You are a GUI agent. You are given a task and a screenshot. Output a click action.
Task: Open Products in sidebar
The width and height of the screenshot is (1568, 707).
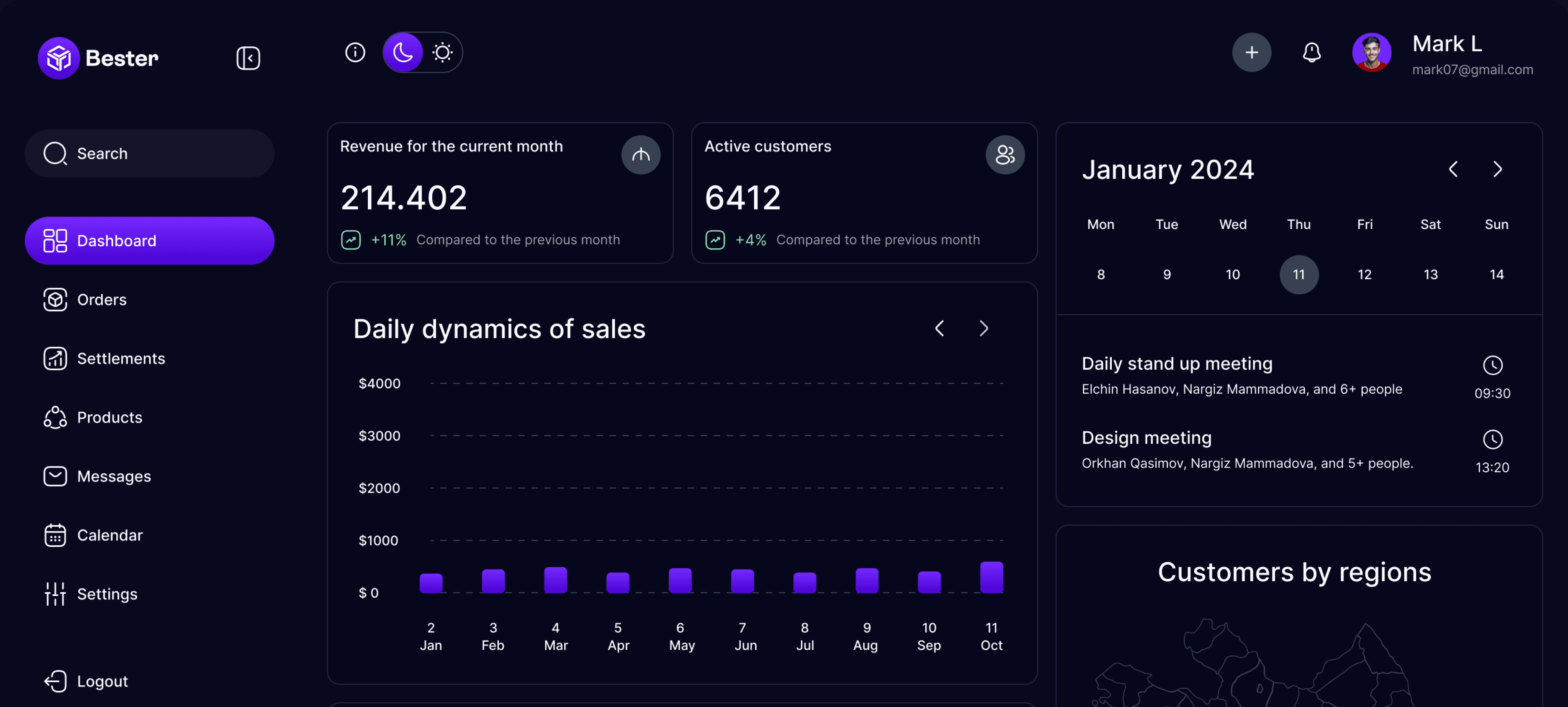coord(149,417)
